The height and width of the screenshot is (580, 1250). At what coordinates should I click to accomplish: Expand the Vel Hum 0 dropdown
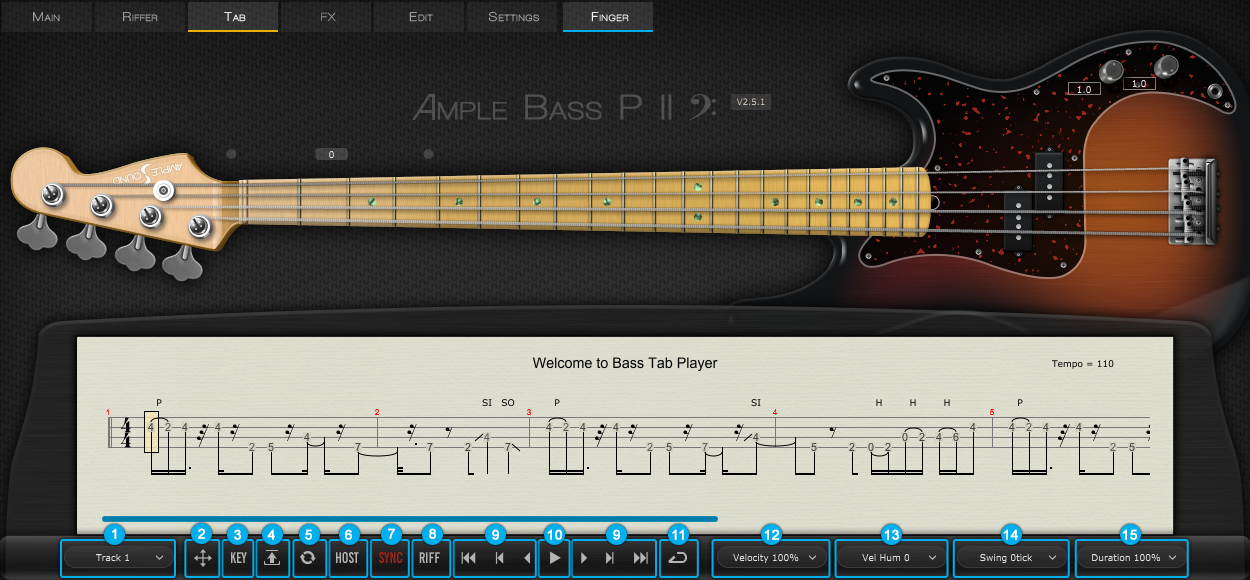[x=890, y=558]
